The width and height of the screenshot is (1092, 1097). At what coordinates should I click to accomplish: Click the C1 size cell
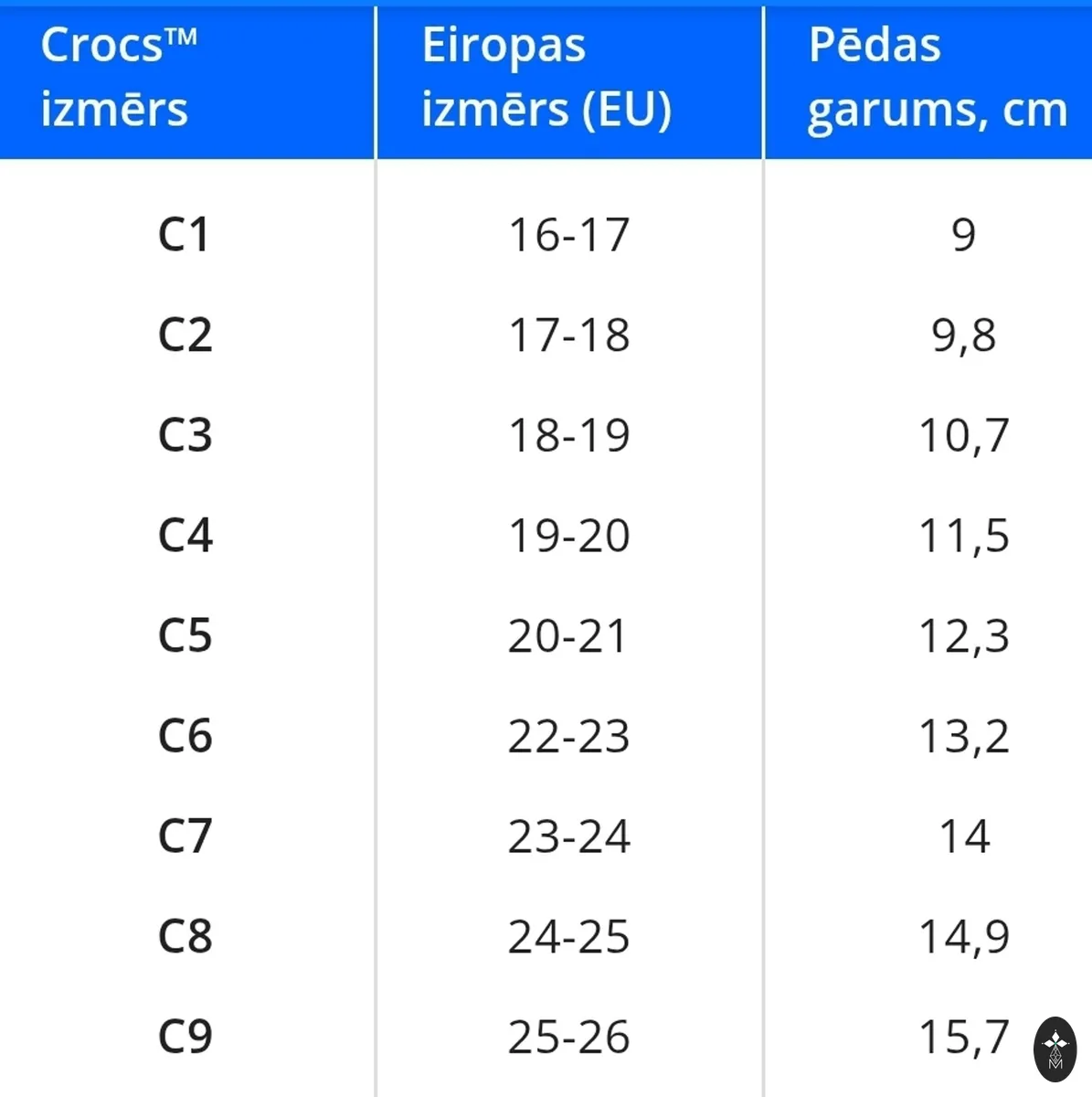pyautogui.click(x=185, y=235)
